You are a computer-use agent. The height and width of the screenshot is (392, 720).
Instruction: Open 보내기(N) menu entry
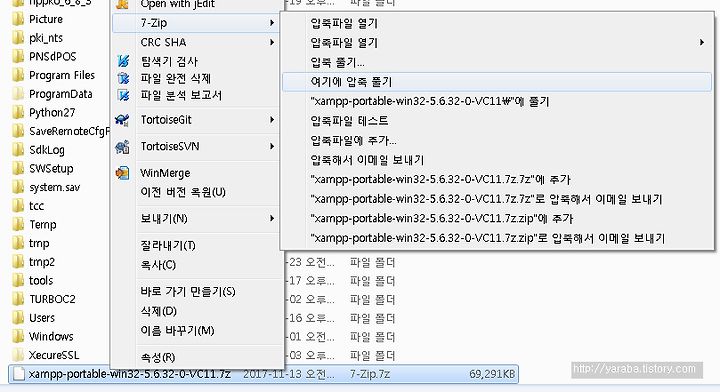[x=196, y=218]
